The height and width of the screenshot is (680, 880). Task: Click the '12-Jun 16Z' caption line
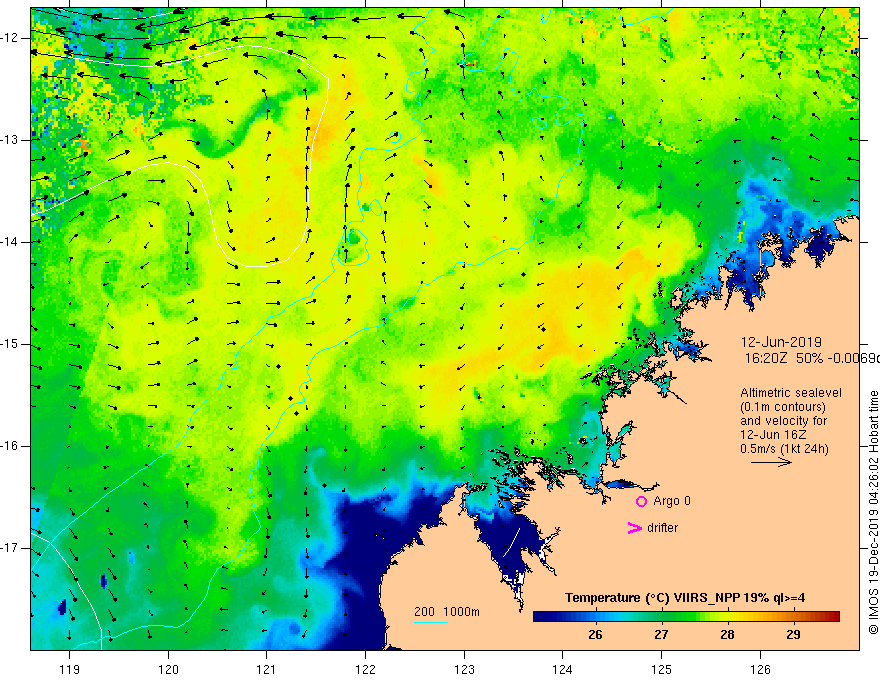(x=772, y=435)
